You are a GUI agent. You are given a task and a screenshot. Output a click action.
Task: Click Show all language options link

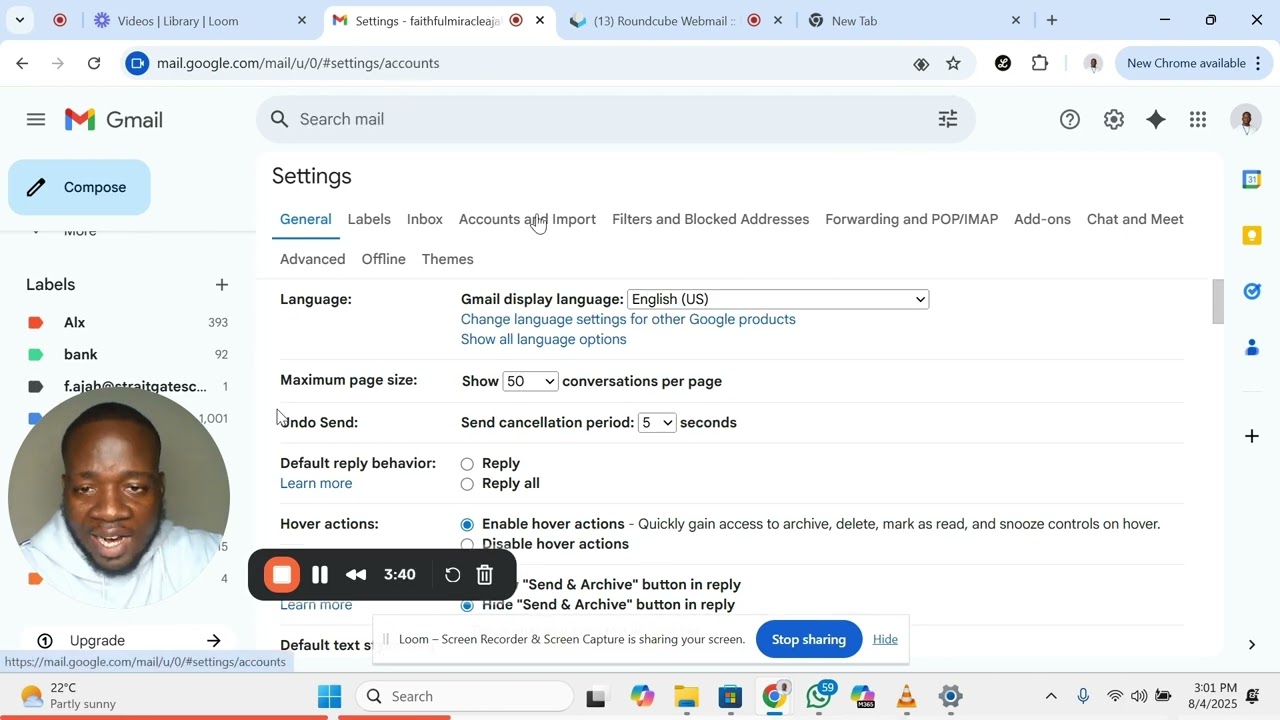(x=544, y=339)
